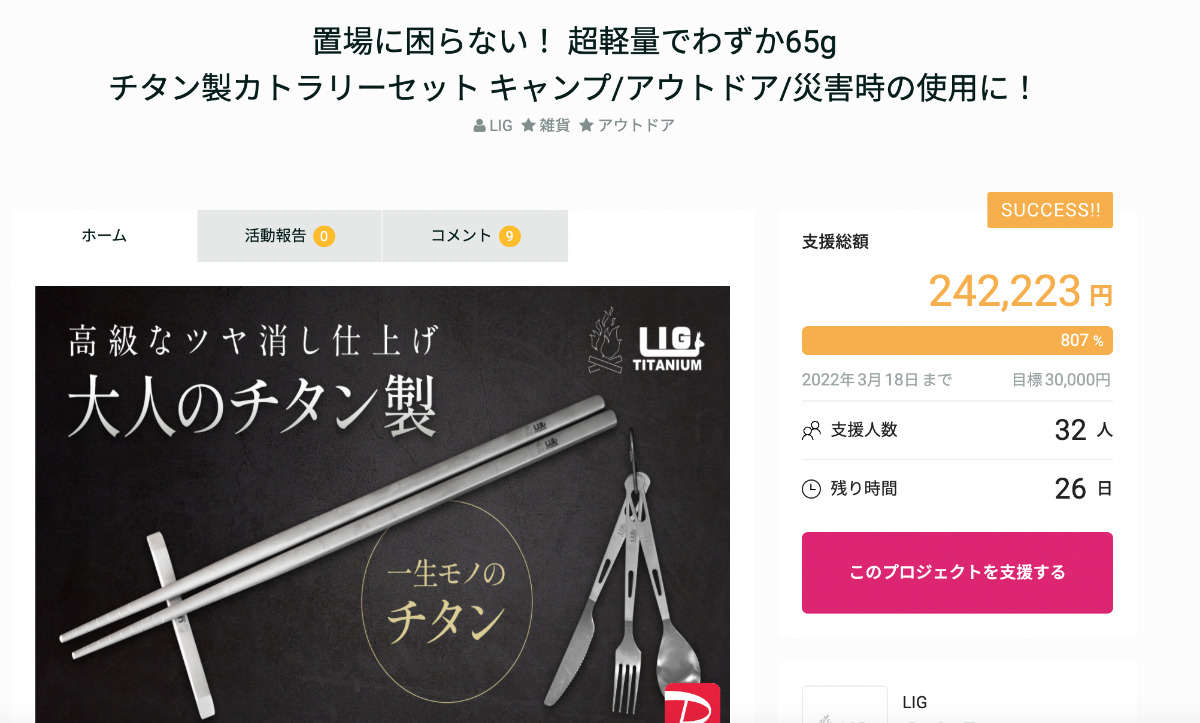
Task: Click the activity report count badge 0
Action: (x=324, y=236)
